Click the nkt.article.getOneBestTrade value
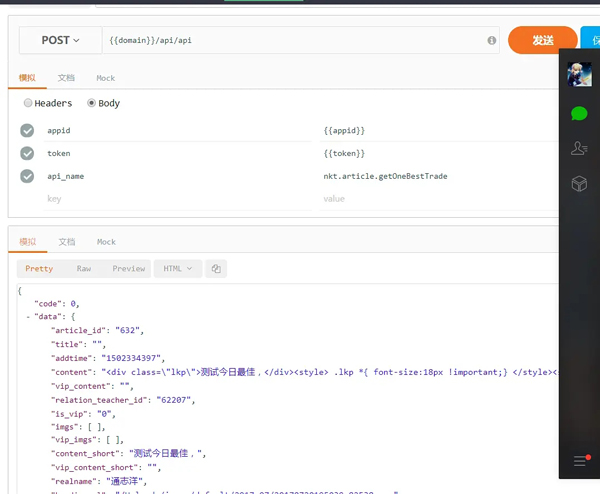 pos(385,176)
